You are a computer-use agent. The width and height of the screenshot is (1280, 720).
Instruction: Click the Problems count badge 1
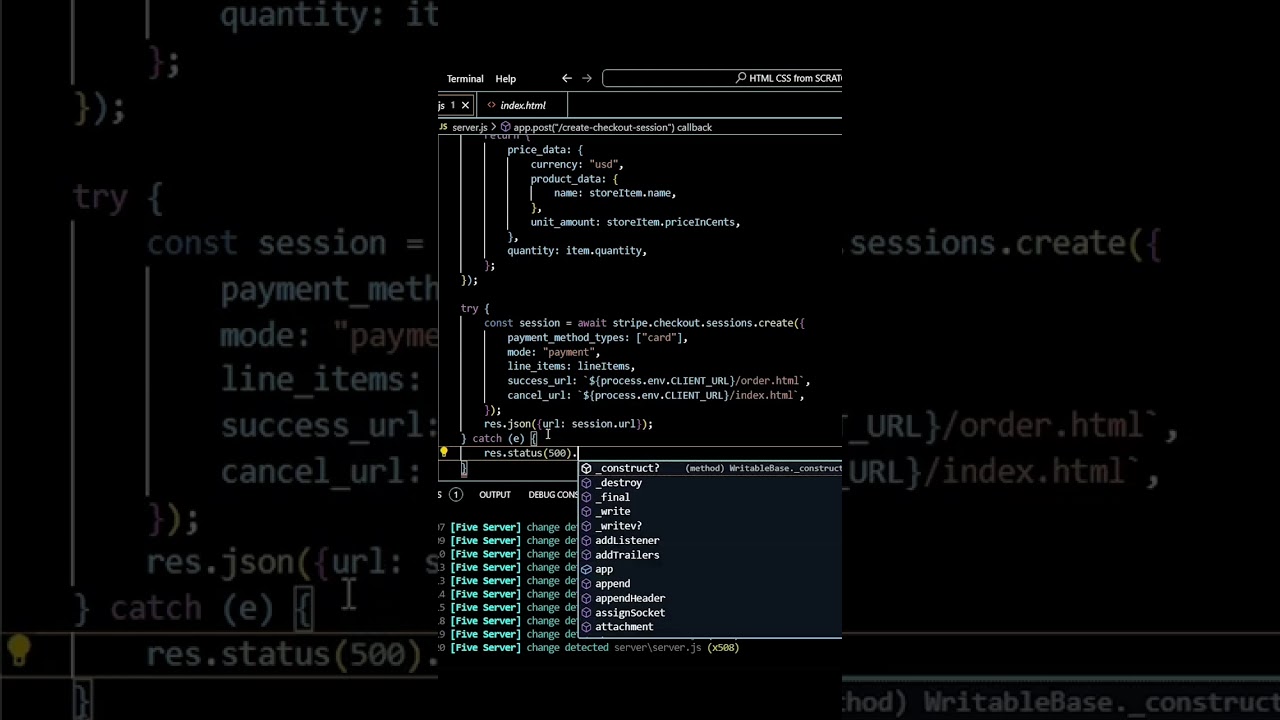pyautogui.click(x=455, y=495)
